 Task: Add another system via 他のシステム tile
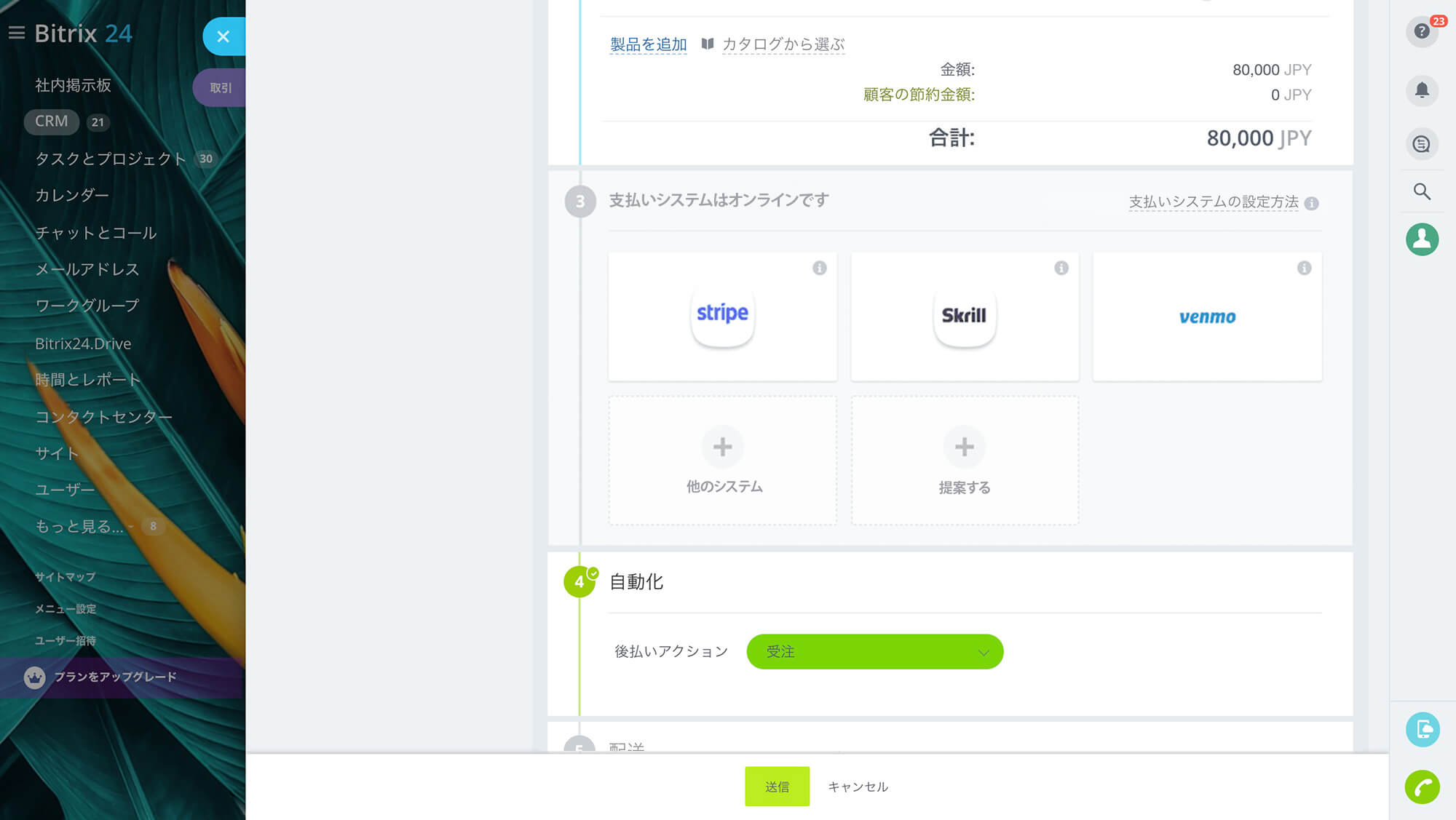point(722,461)
